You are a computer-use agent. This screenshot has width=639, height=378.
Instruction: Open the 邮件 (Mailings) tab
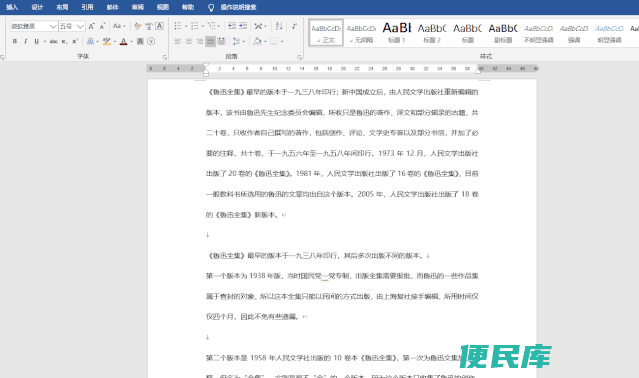click(112, 7)
